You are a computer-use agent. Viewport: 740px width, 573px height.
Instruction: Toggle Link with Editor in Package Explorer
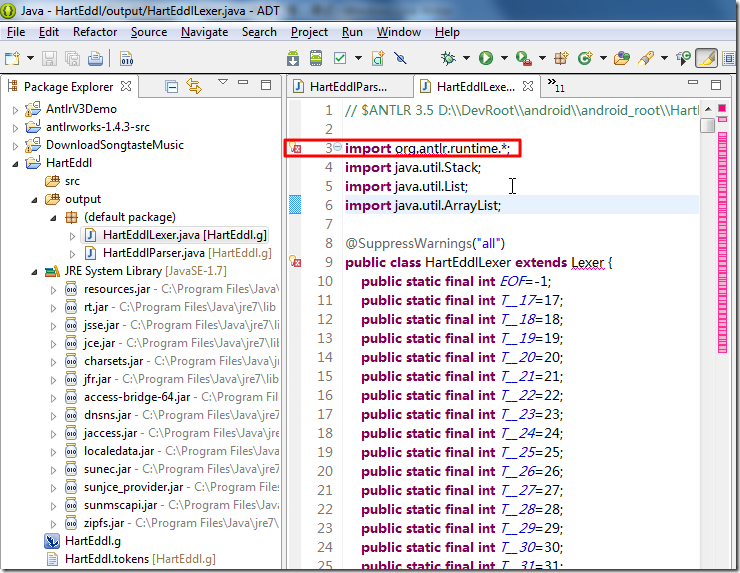[x=194, y=86]
